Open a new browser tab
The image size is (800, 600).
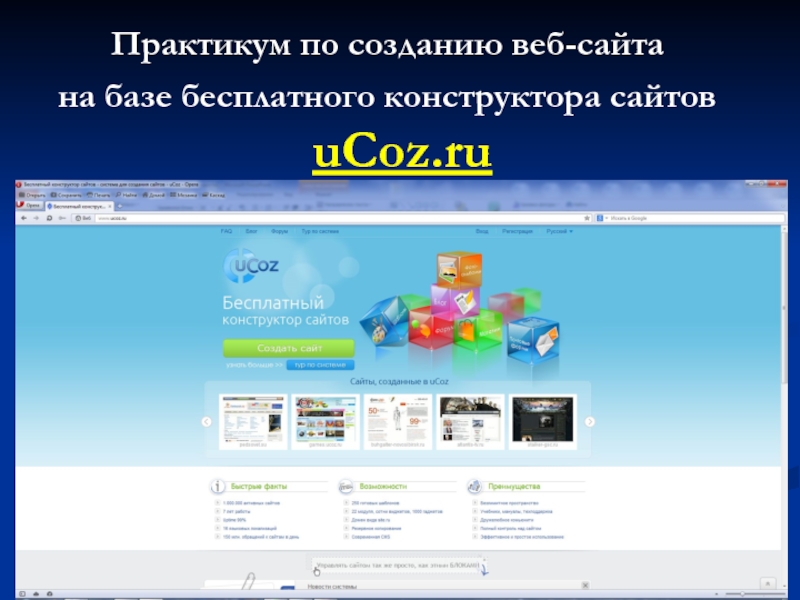click(x=120, y=206)
